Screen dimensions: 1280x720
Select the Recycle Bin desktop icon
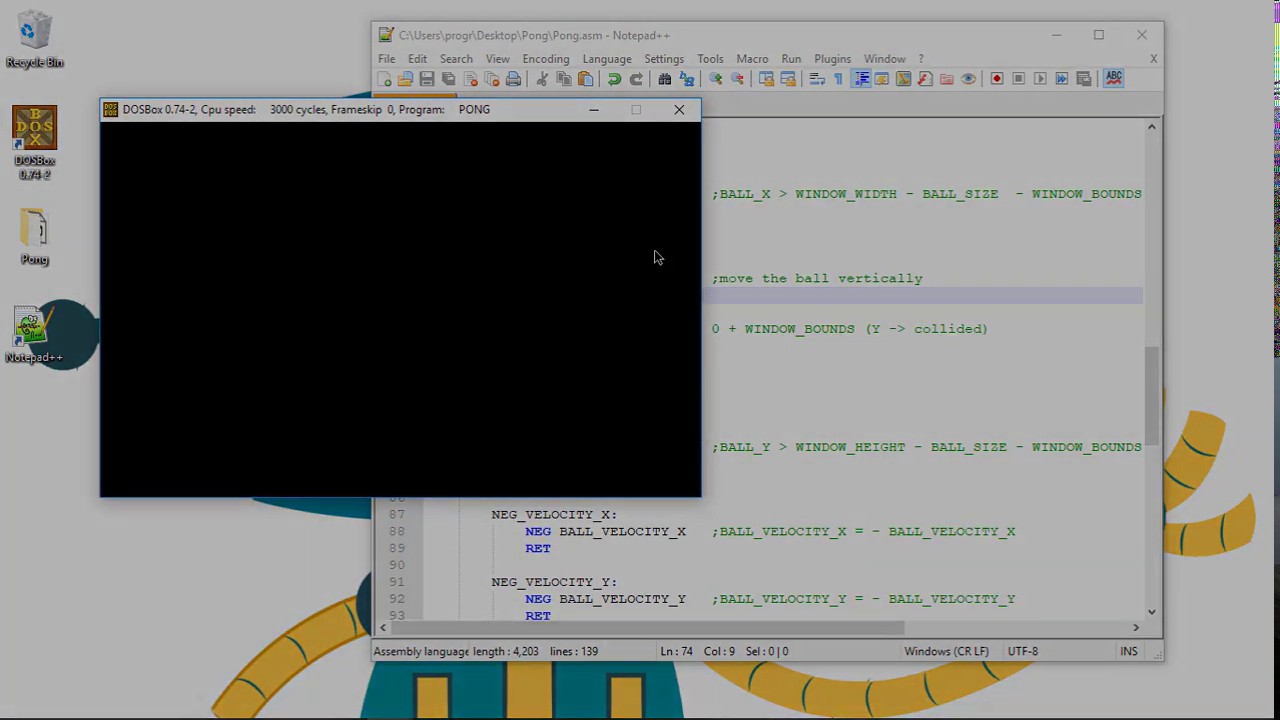pos(34,40)
